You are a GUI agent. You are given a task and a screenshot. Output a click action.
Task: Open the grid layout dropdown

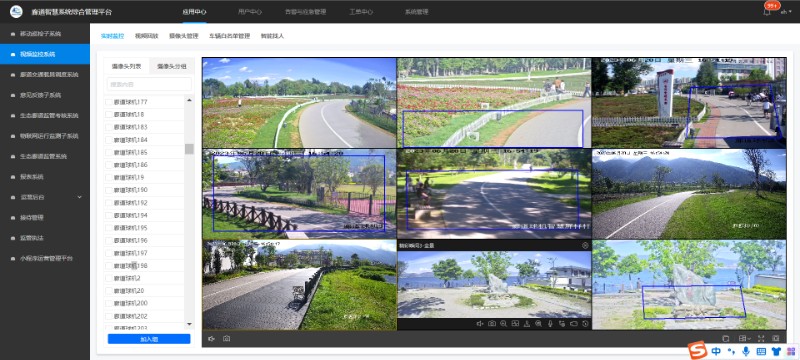744,338
